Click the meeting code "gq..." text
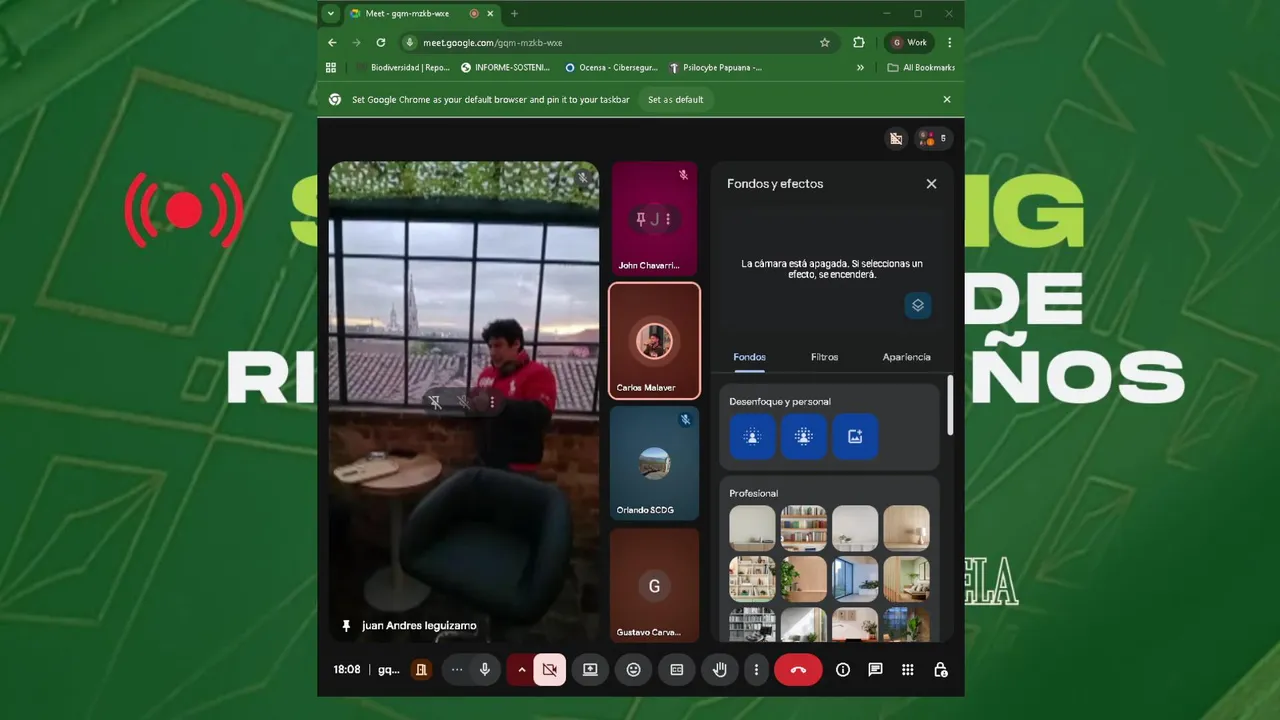The height and width of the screenshot is (720, 1280). click(389, 670)
